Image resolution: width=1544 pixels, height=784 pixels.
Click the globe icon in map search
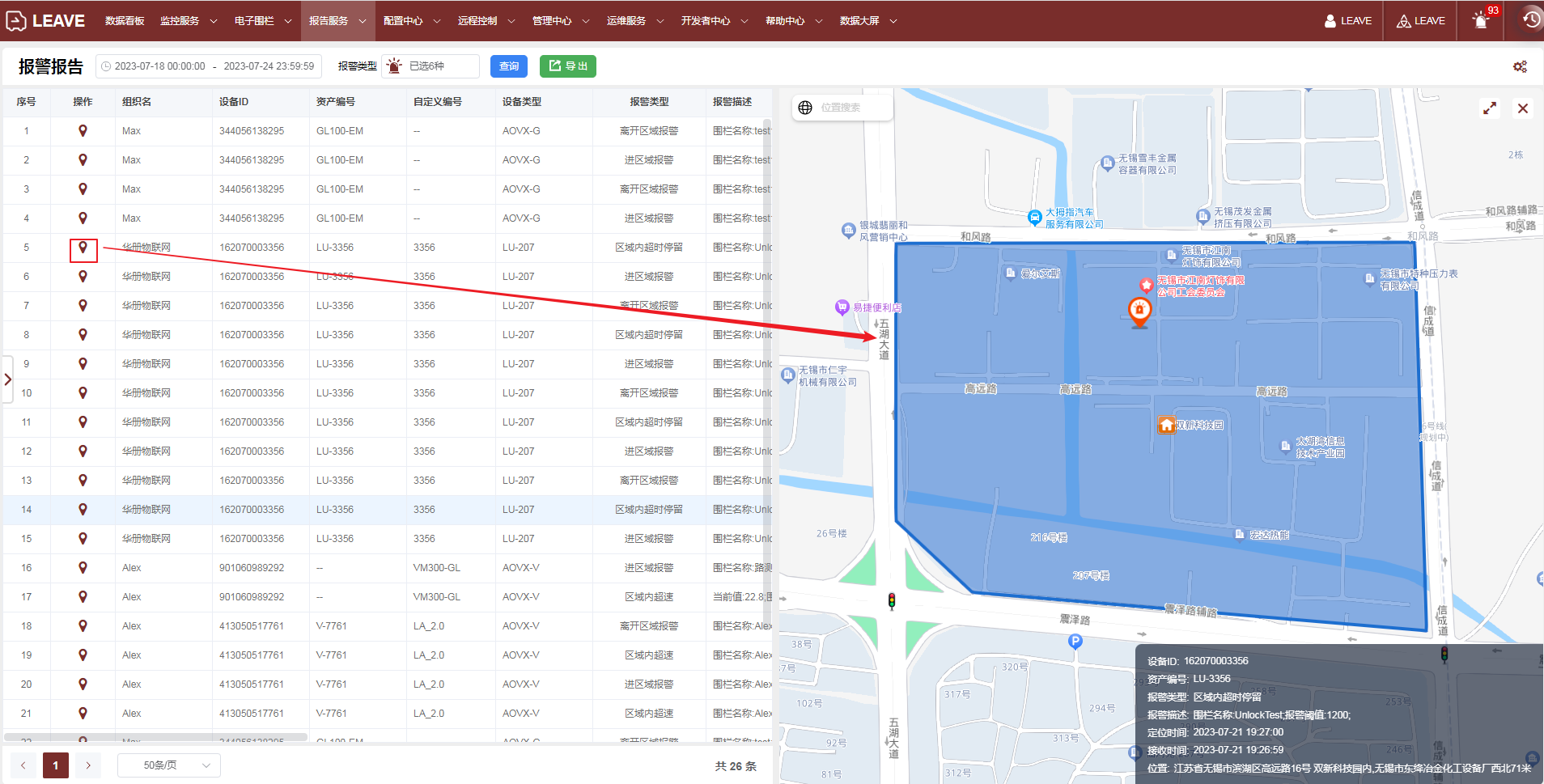pos(805,108)
